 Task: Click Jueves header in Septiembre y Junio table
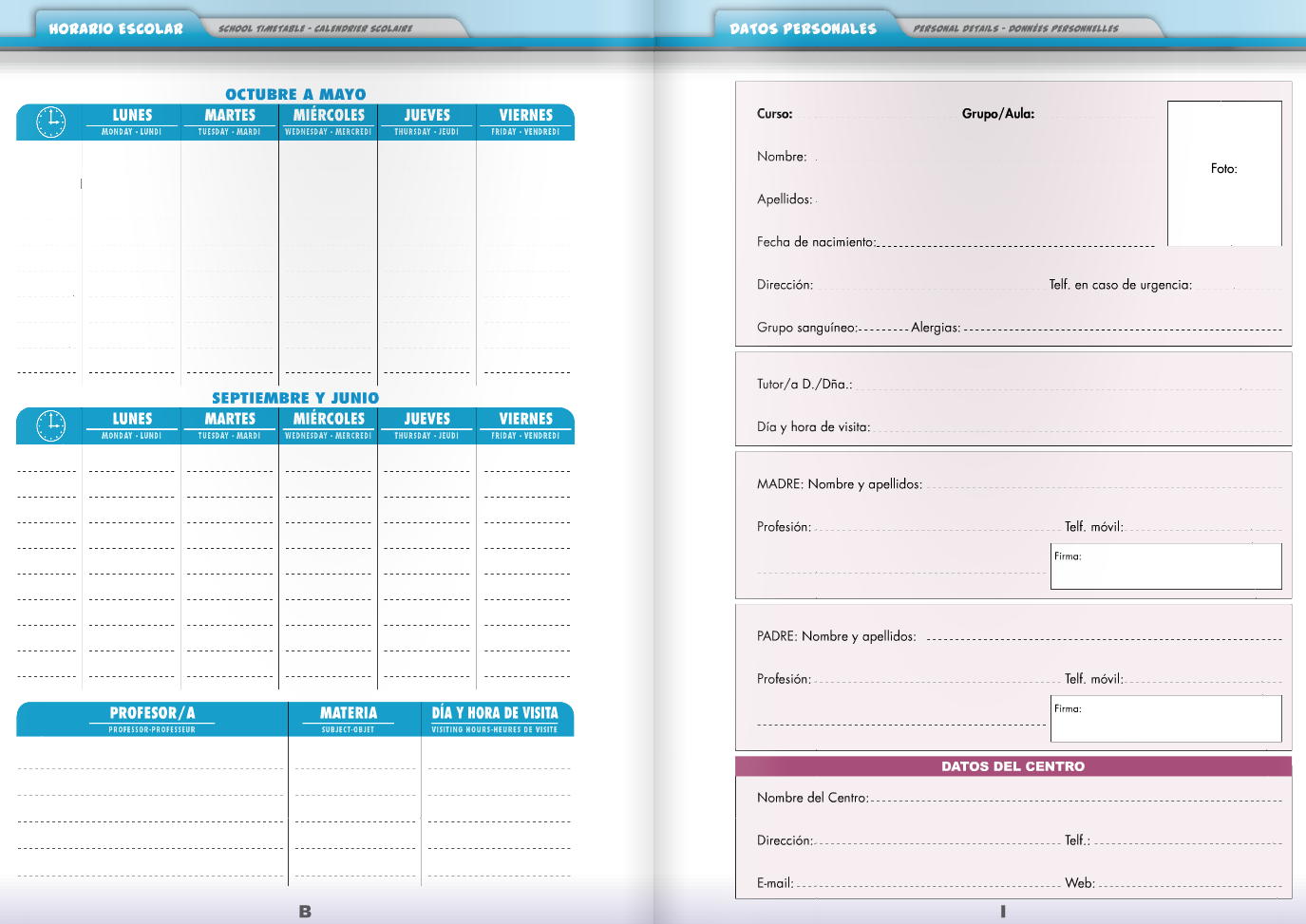[427, 425]
